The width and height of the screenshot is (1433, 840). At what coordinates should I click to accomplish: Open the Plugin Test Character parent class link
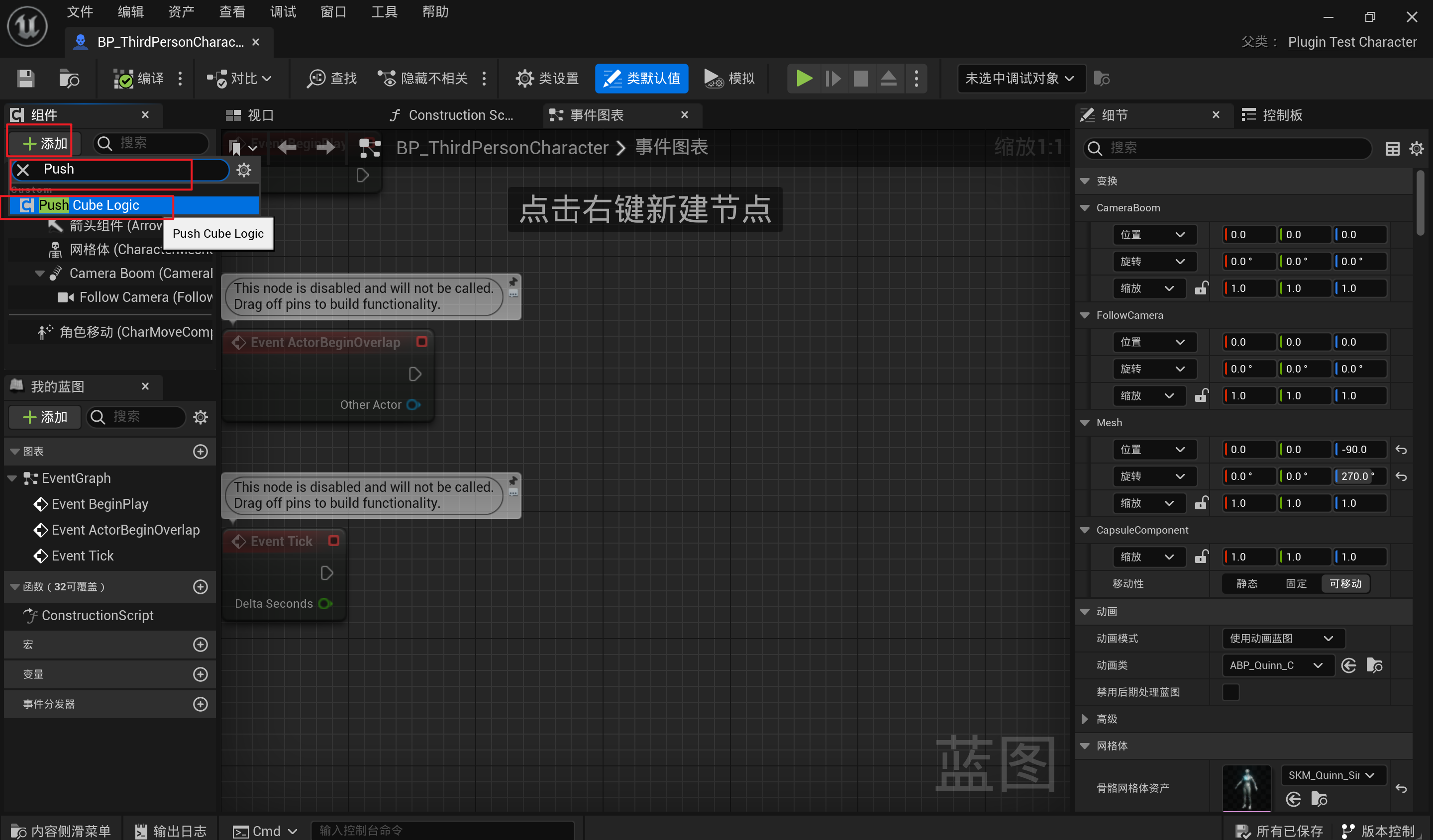pos(1352,42)
